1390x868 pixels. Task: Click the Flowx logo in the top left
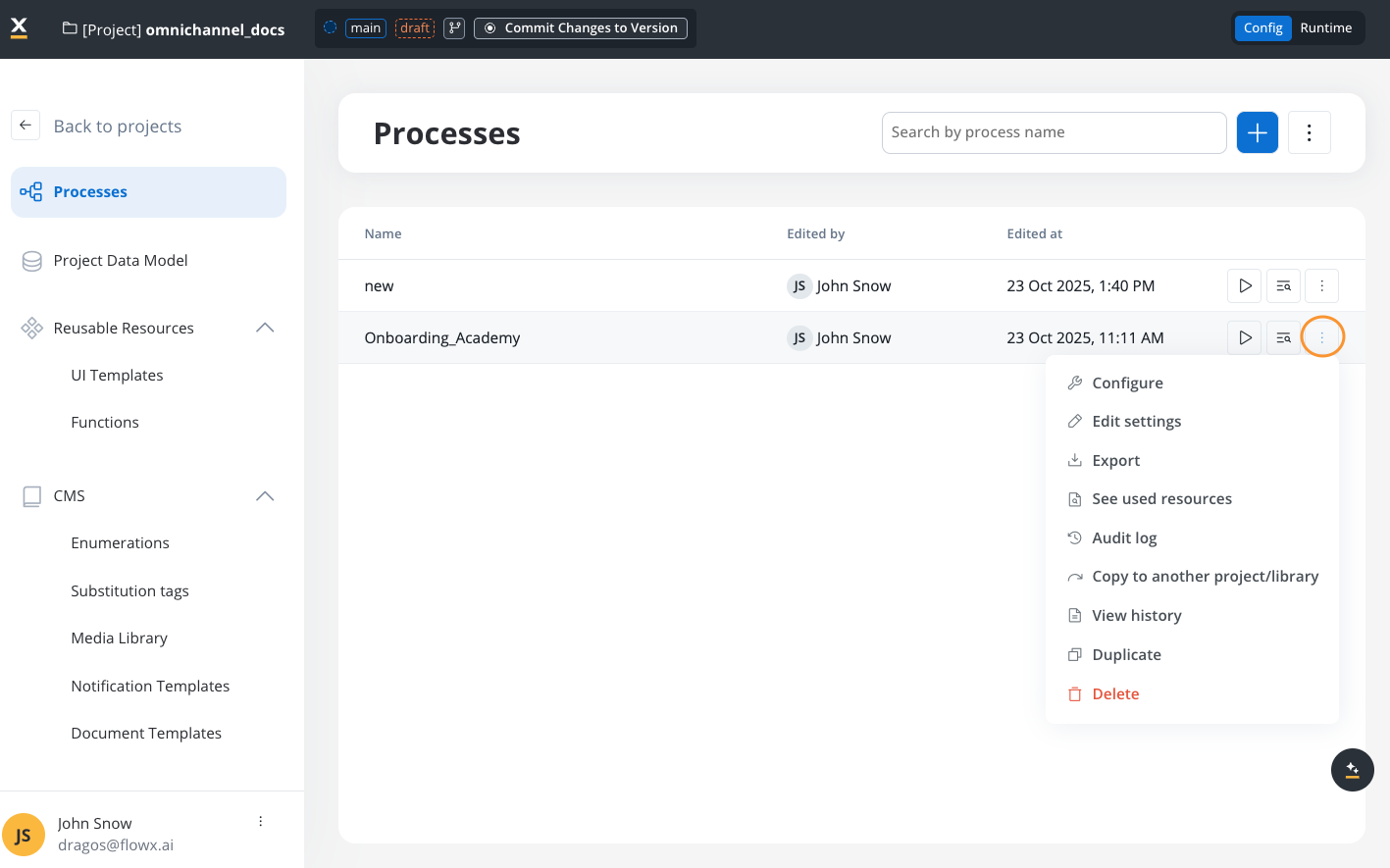click(x=19, y=27)
